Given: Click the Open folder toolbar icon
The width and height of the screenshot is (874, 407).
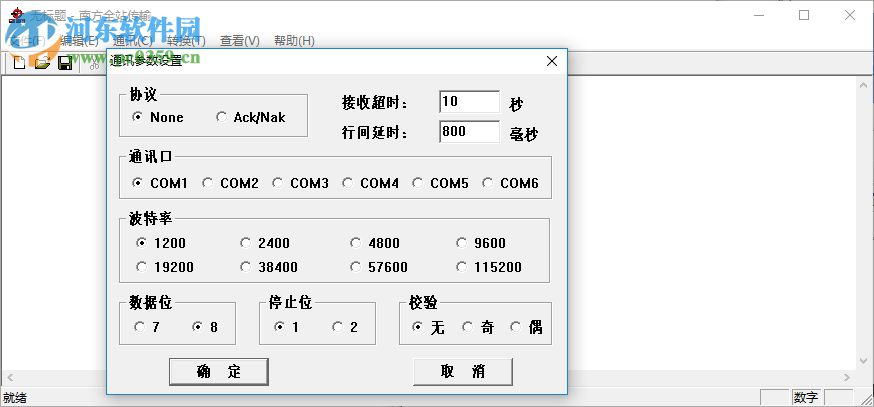Looking at the screenshot, I should coord(42,63).
